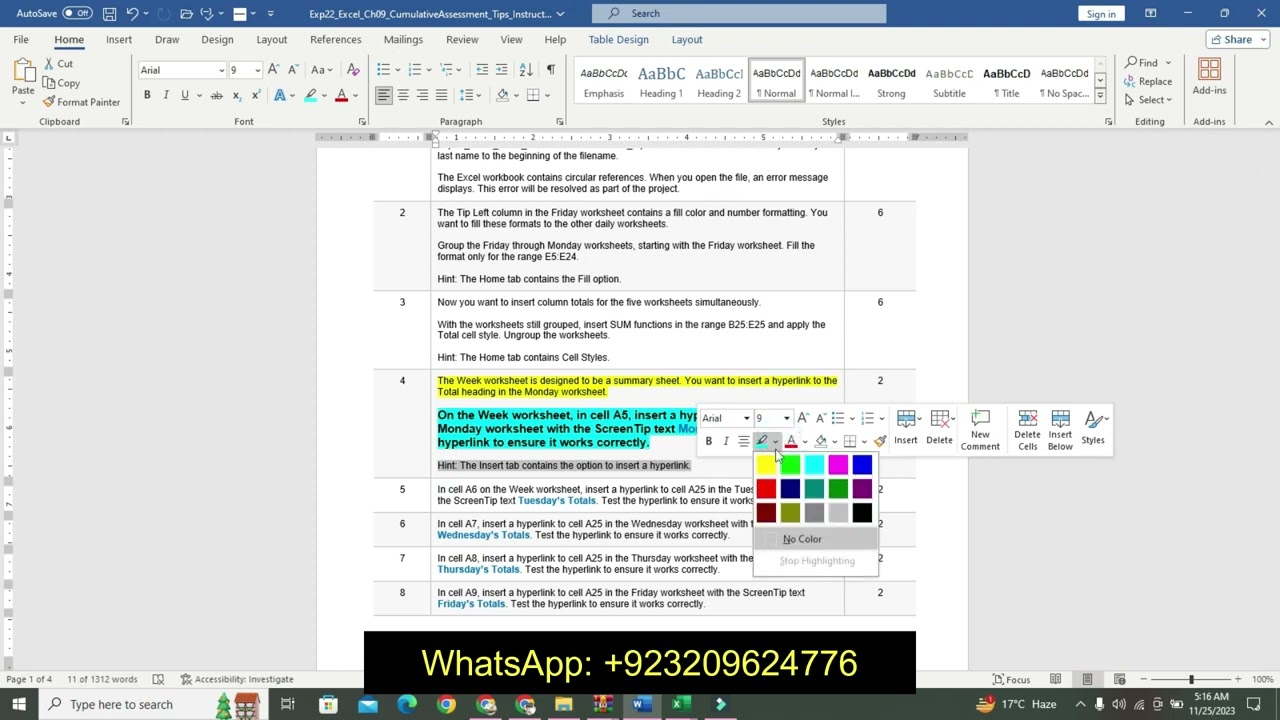The width and height of the screenshot is (1280, 720).
Task: Click the Add-ins icon in ribbon
Action: [1209, 71]
